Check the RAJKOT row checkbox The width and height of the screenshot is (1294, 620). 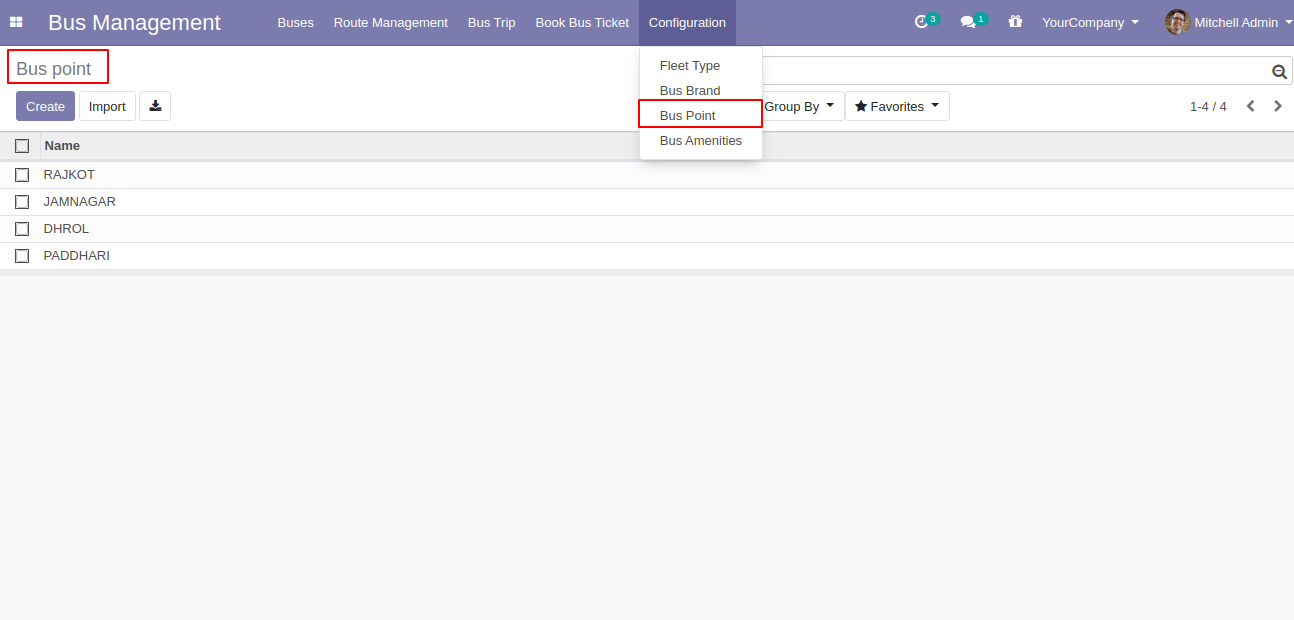22,175
